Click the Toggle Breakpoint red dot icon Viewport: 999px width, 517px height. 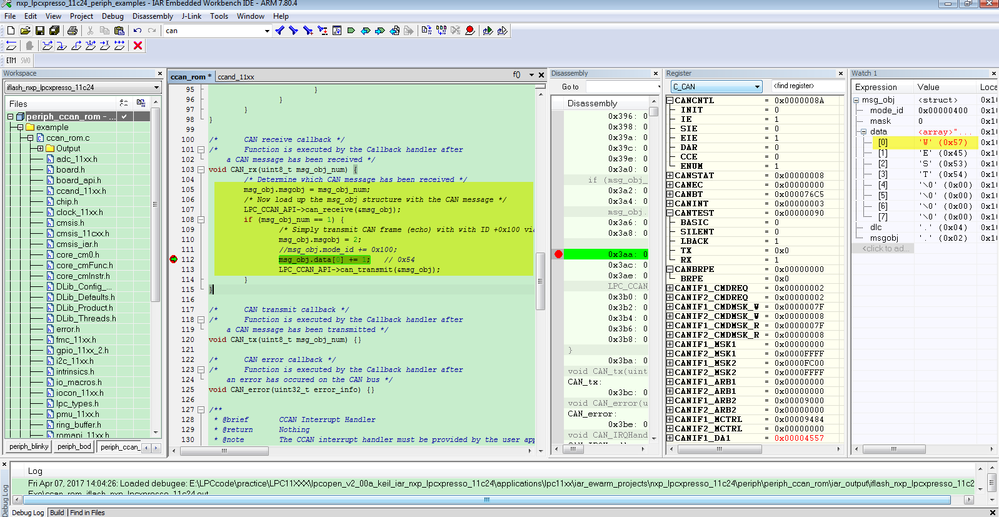tap(470, 31)
